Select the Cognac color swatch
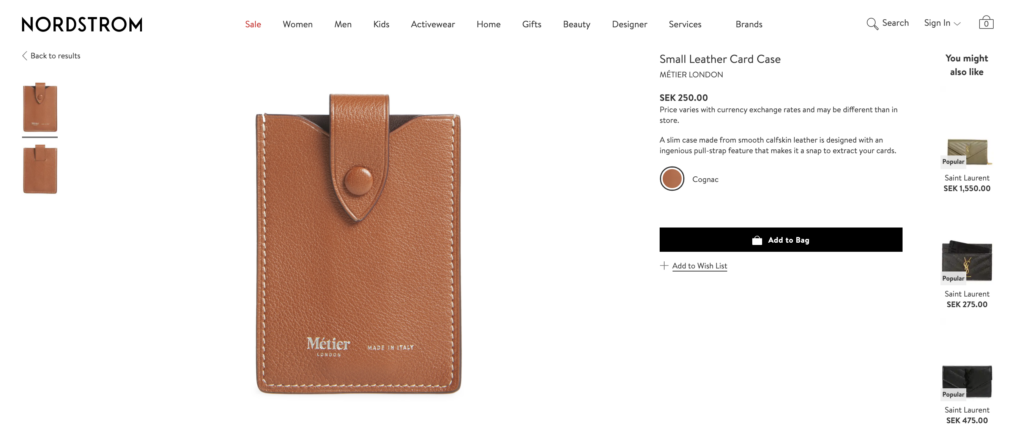 671,178
